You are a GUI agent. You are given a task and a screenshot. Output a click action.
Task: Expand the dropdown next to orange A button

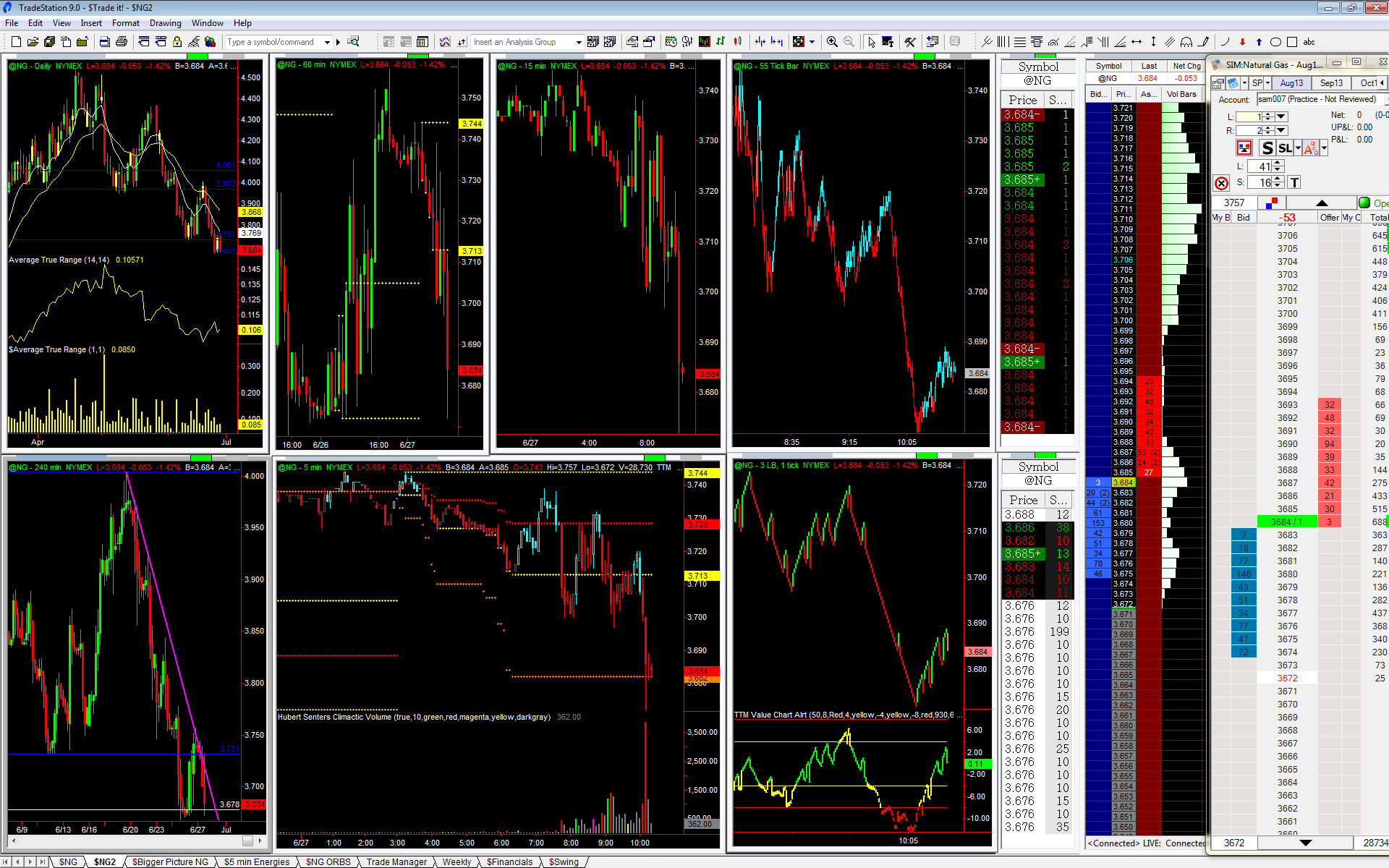click(x=1324, y=148)
